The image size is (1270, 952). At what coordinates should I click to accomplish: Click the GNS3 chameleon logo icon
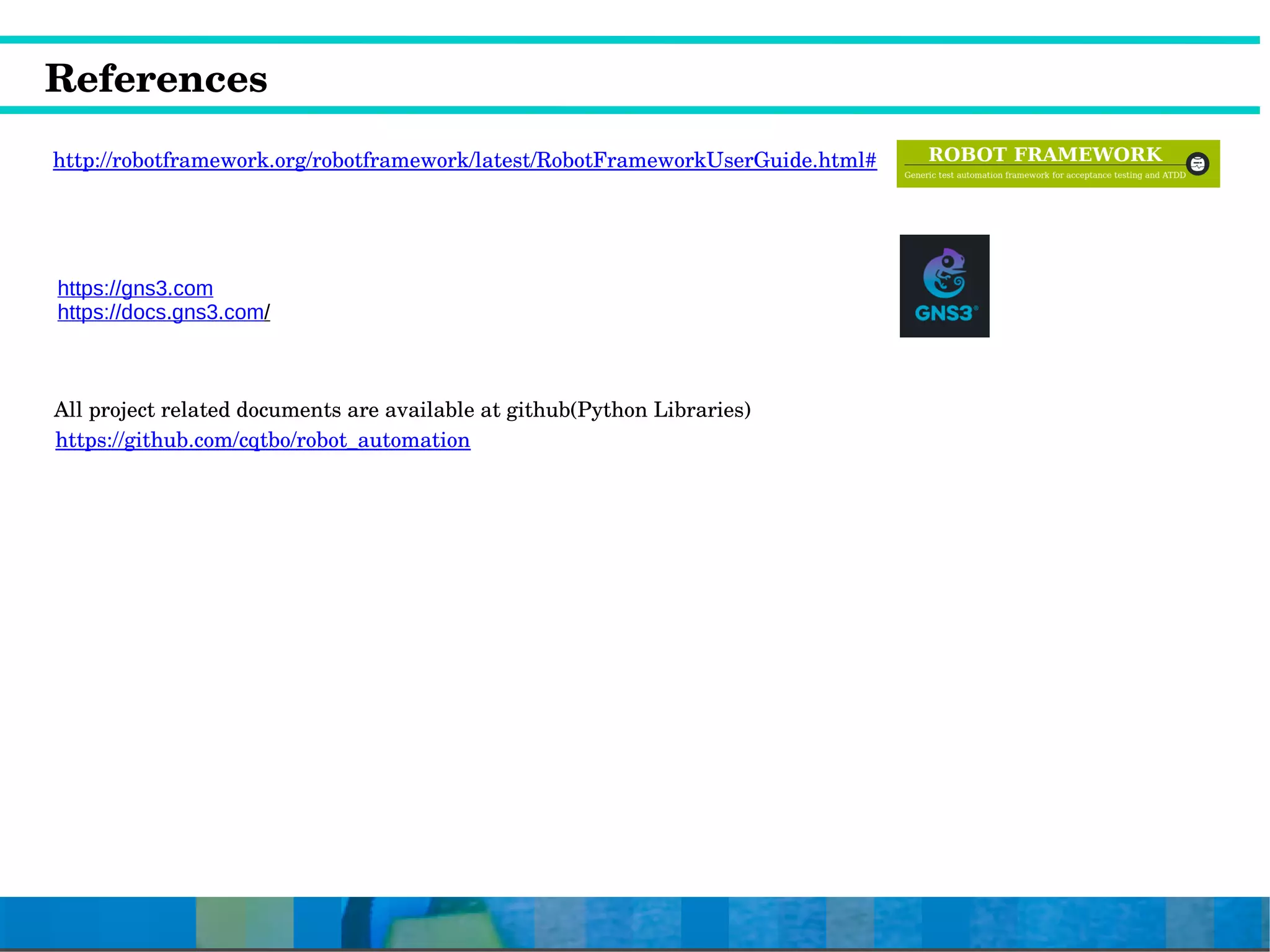(x=944, y=273)
